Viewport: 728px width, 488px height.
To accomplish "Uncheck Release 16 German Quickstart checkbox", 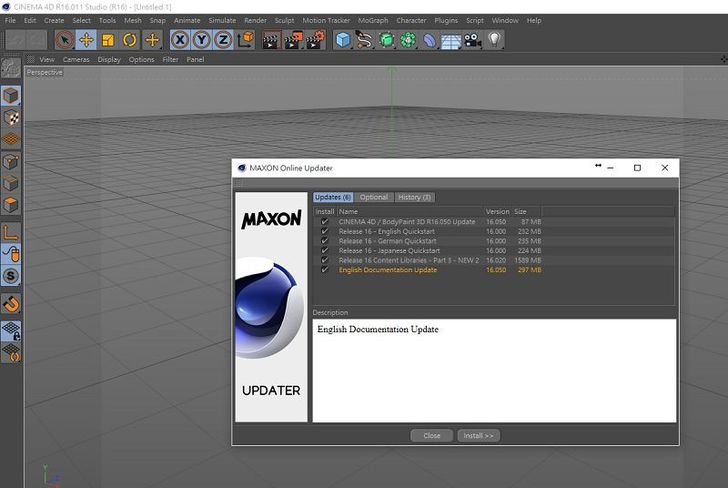I will 324,241.
